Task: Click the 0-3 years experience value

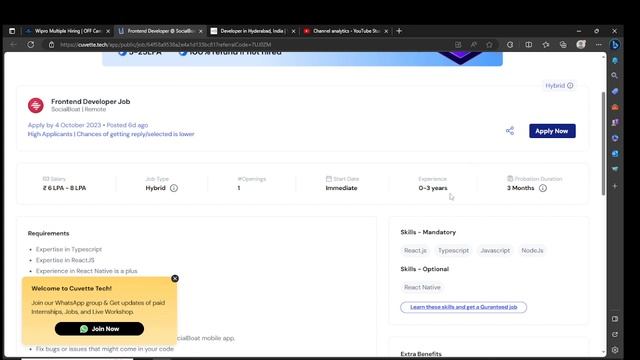Action: coord(433,188)
